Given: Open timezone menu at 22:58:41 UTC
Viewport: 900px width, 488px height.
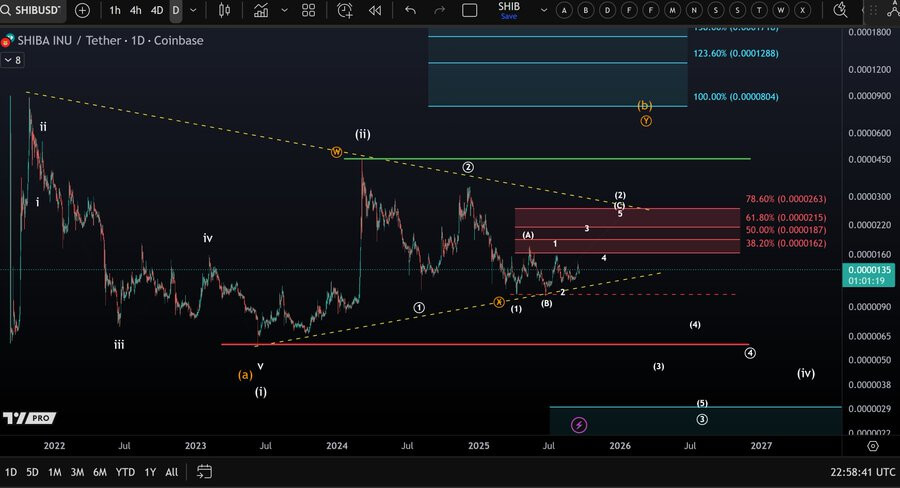Looking at the screenshot, I should [x=862, y=472].
